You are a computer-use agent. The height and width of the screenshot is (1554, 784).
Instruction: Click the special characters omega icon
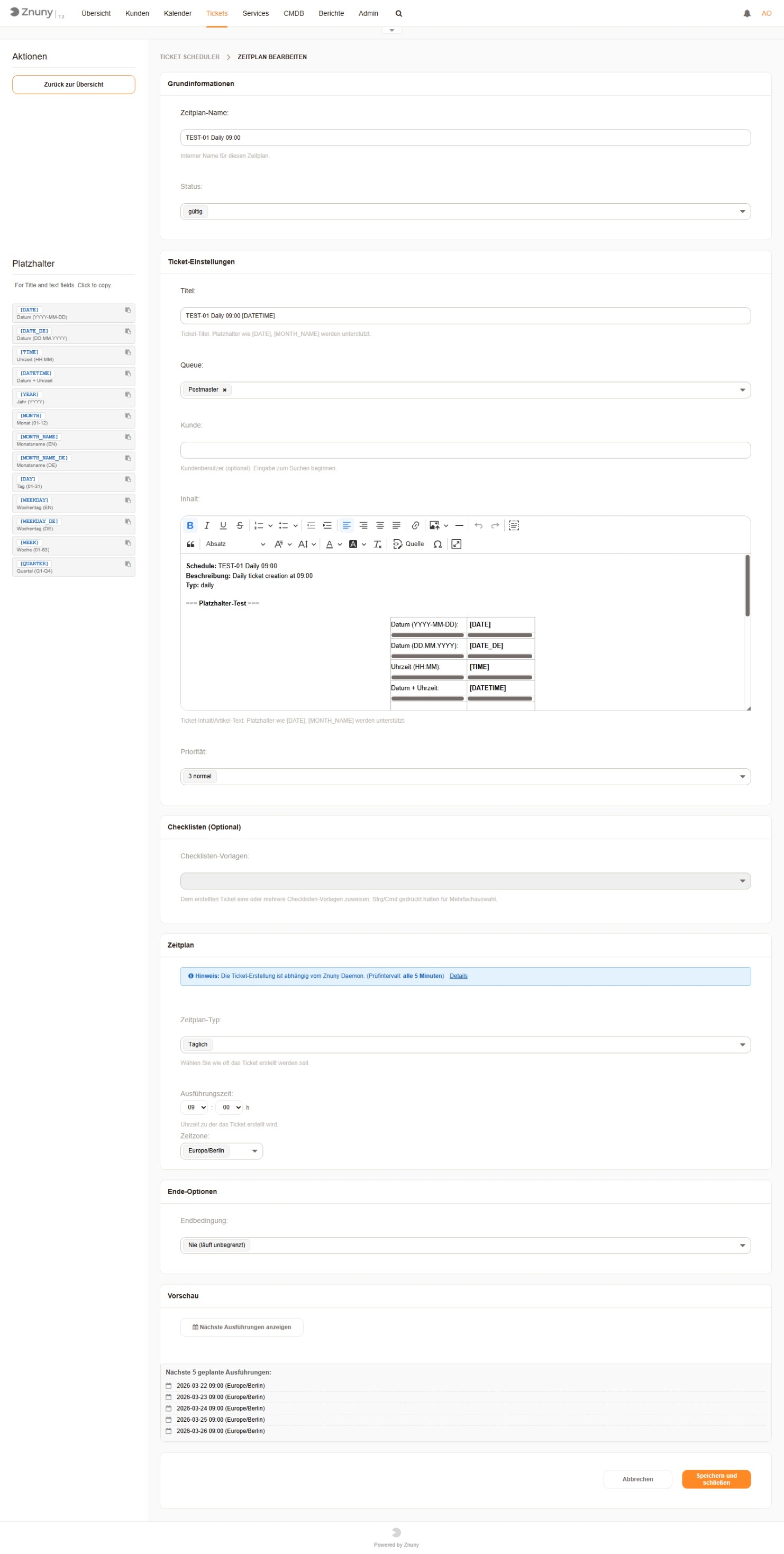pyautogui.click(x=438, y=544)
